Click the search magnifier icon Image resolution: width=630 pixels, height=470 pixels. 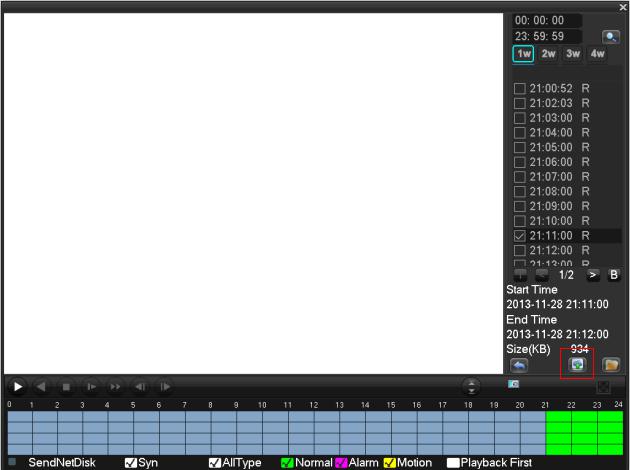(611, 37)
